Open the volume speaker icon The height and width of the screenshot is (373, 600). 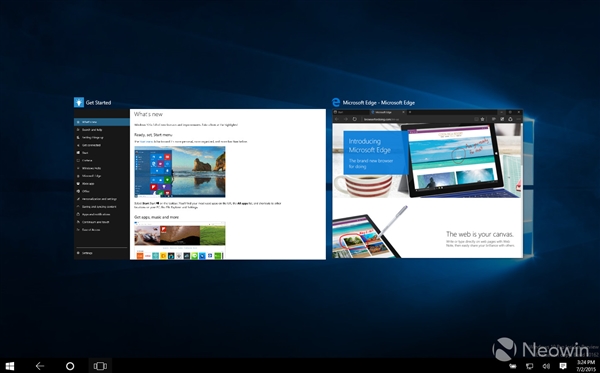point(546,366)
